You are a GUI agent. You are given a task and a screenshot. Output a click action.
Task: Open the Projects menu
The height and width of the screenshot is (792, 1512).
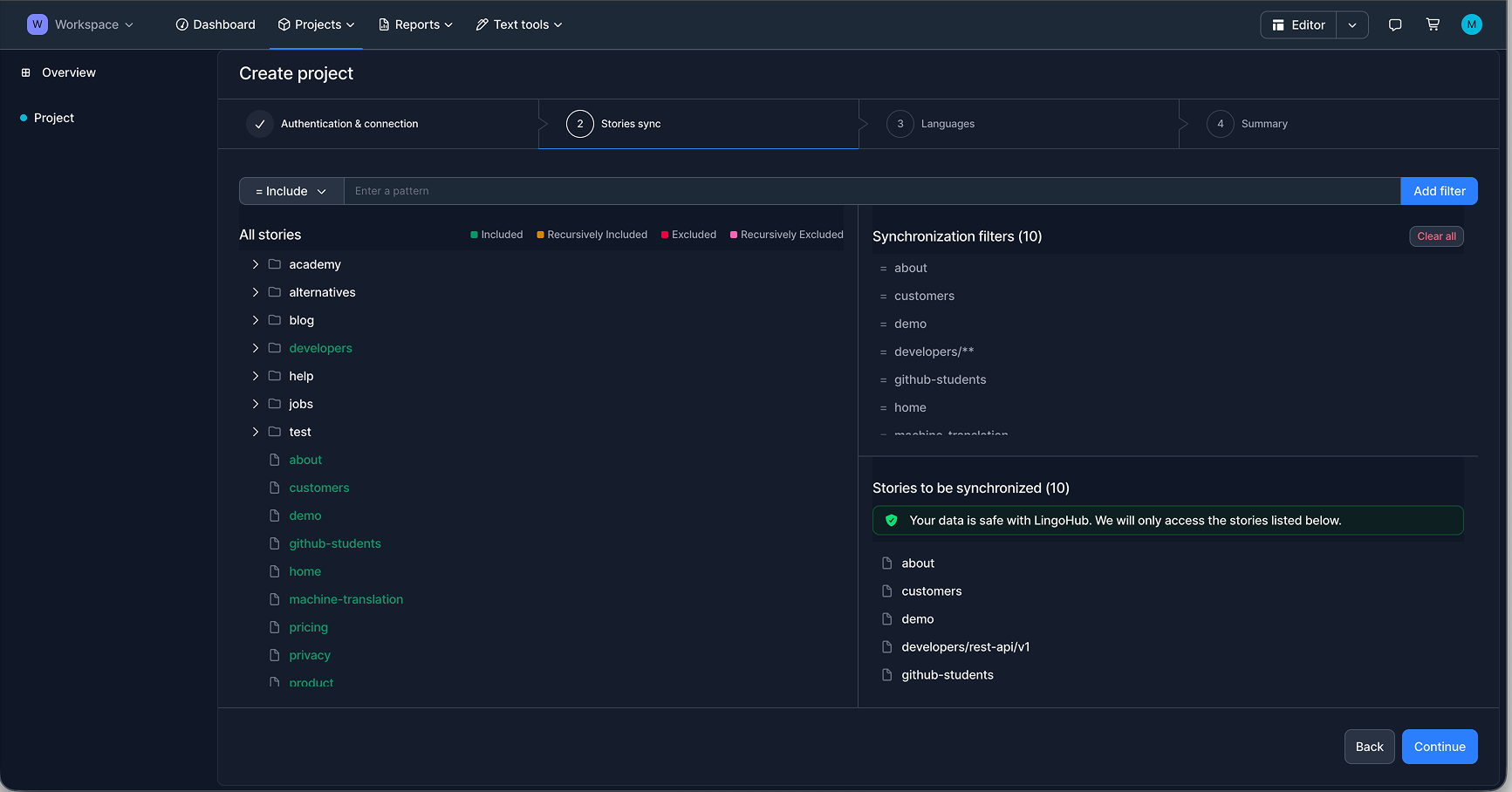click(x=317, y=24)
